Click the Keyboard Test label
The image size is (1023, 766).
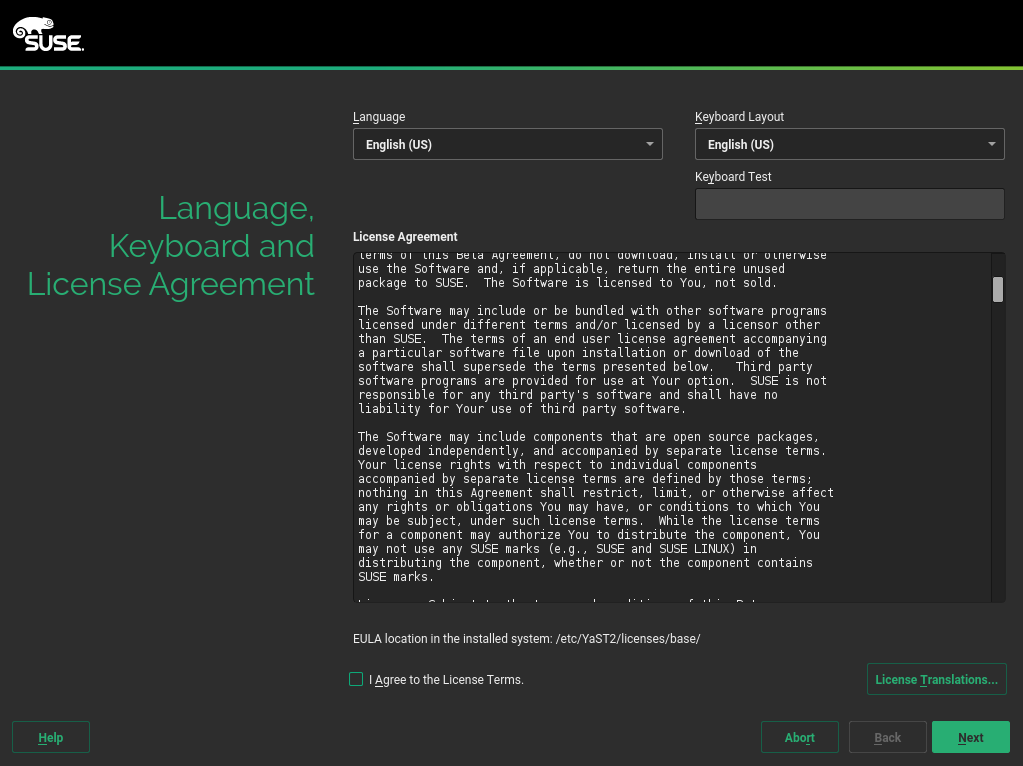click(x=733, y=177)
